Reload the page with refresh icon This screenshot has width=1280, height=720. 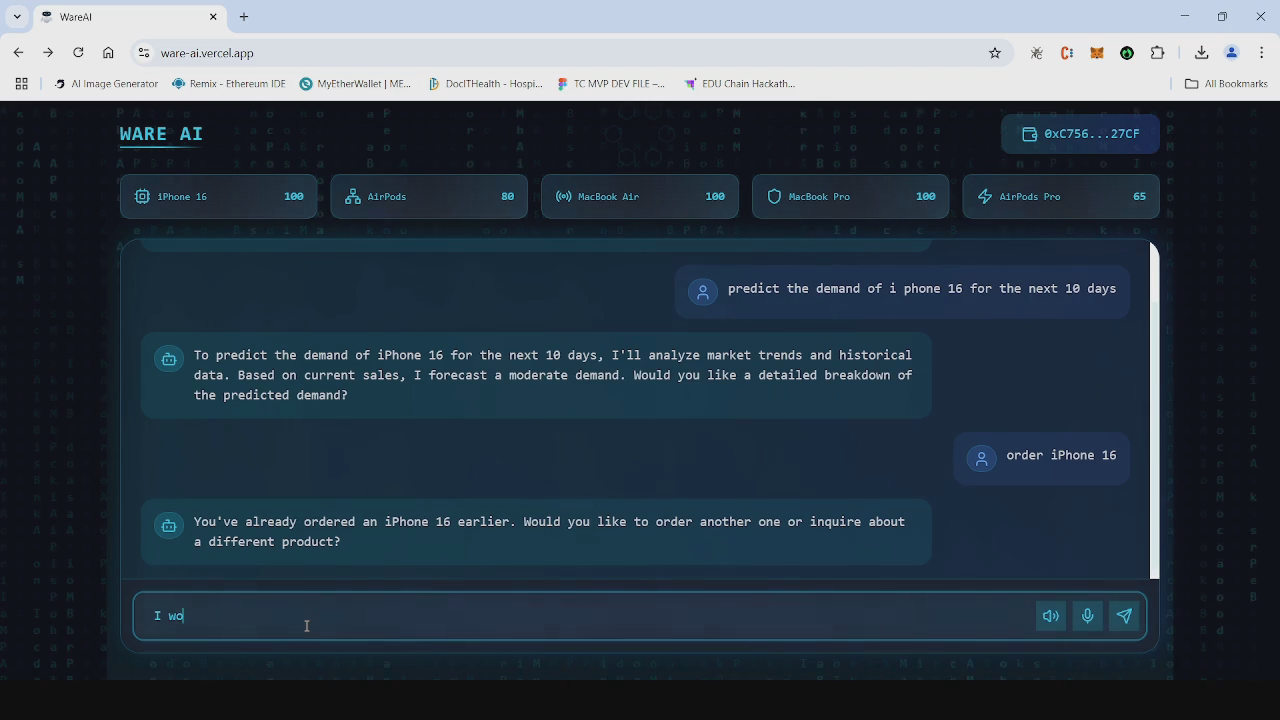pos(78,53)
